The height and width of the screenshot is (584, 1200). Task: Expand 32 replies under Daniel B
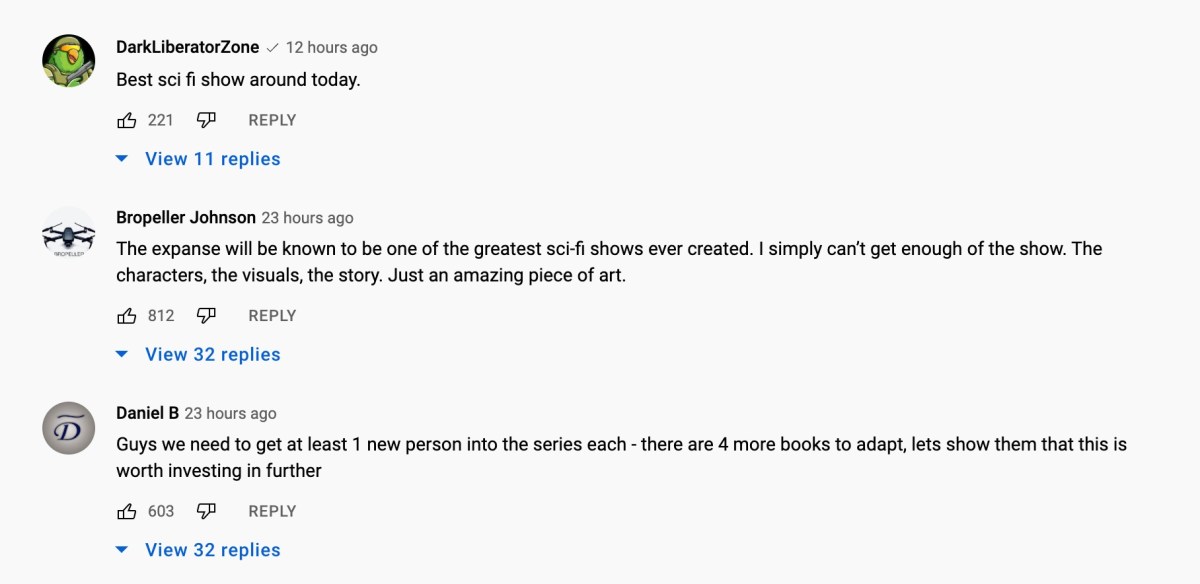click(200, 550)
